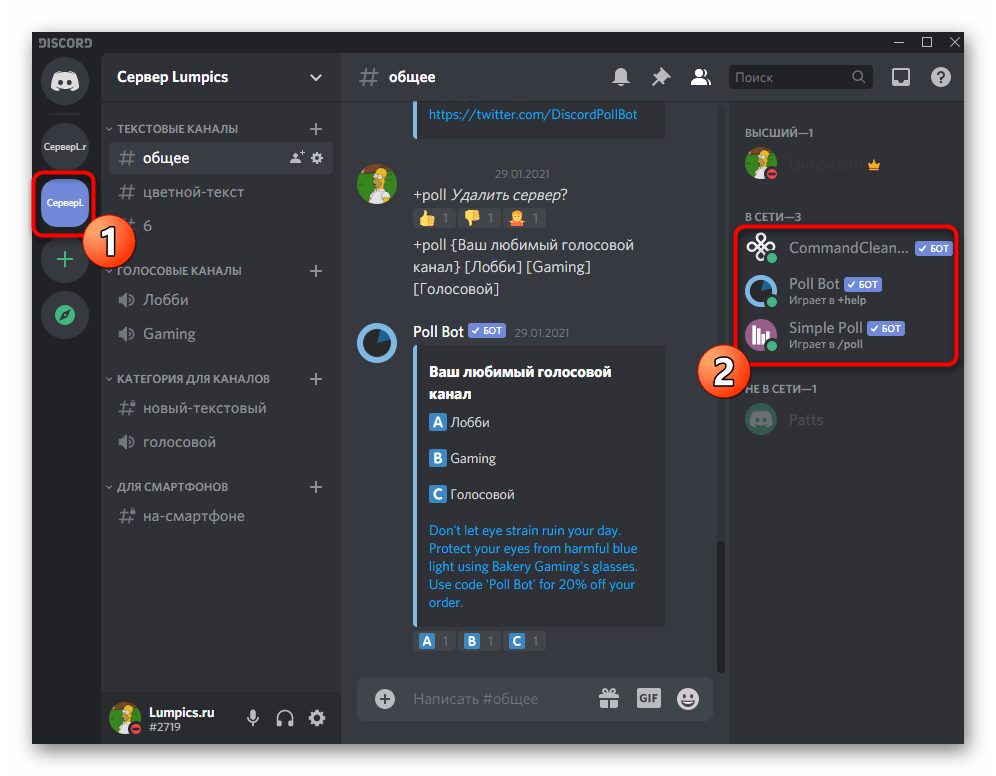Open the GIF picker
Screen dimensions: 996x776
[649, 699]
